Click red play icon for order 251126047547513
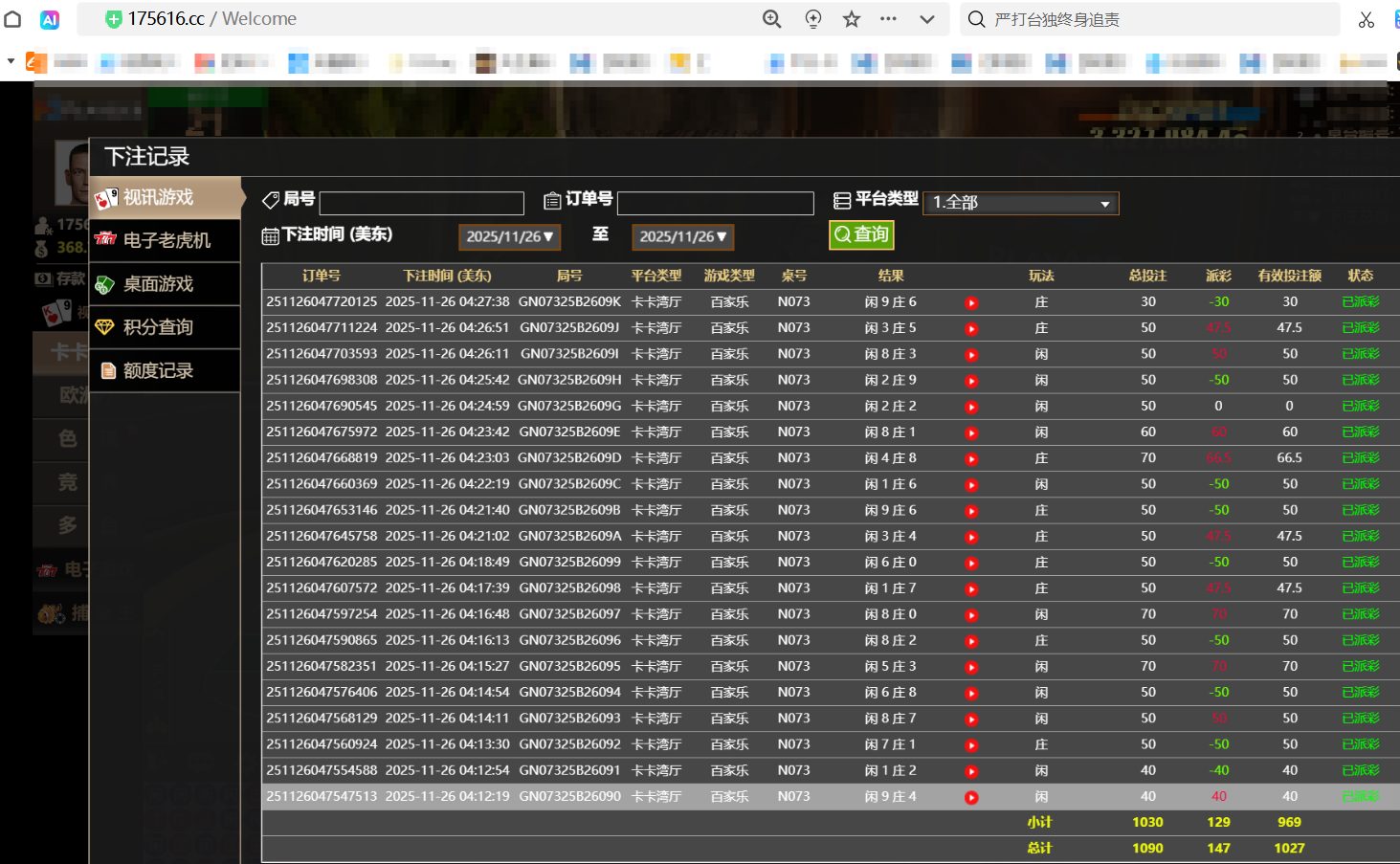This screenshot has height=864, width=1400. (971, 798)
